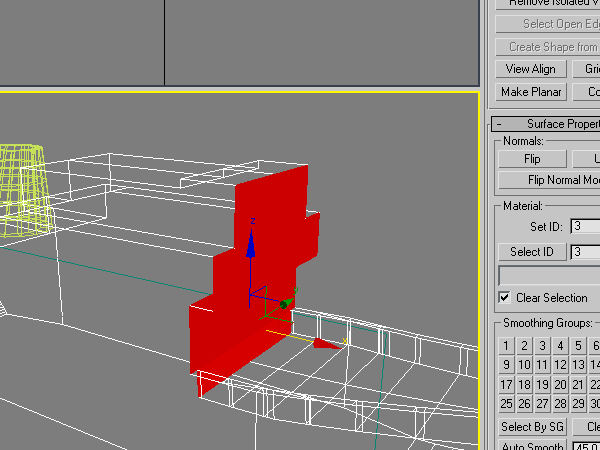600x450 pixels.
Task: Activate Flip Normal Mode
Action: tap(549, 180)
